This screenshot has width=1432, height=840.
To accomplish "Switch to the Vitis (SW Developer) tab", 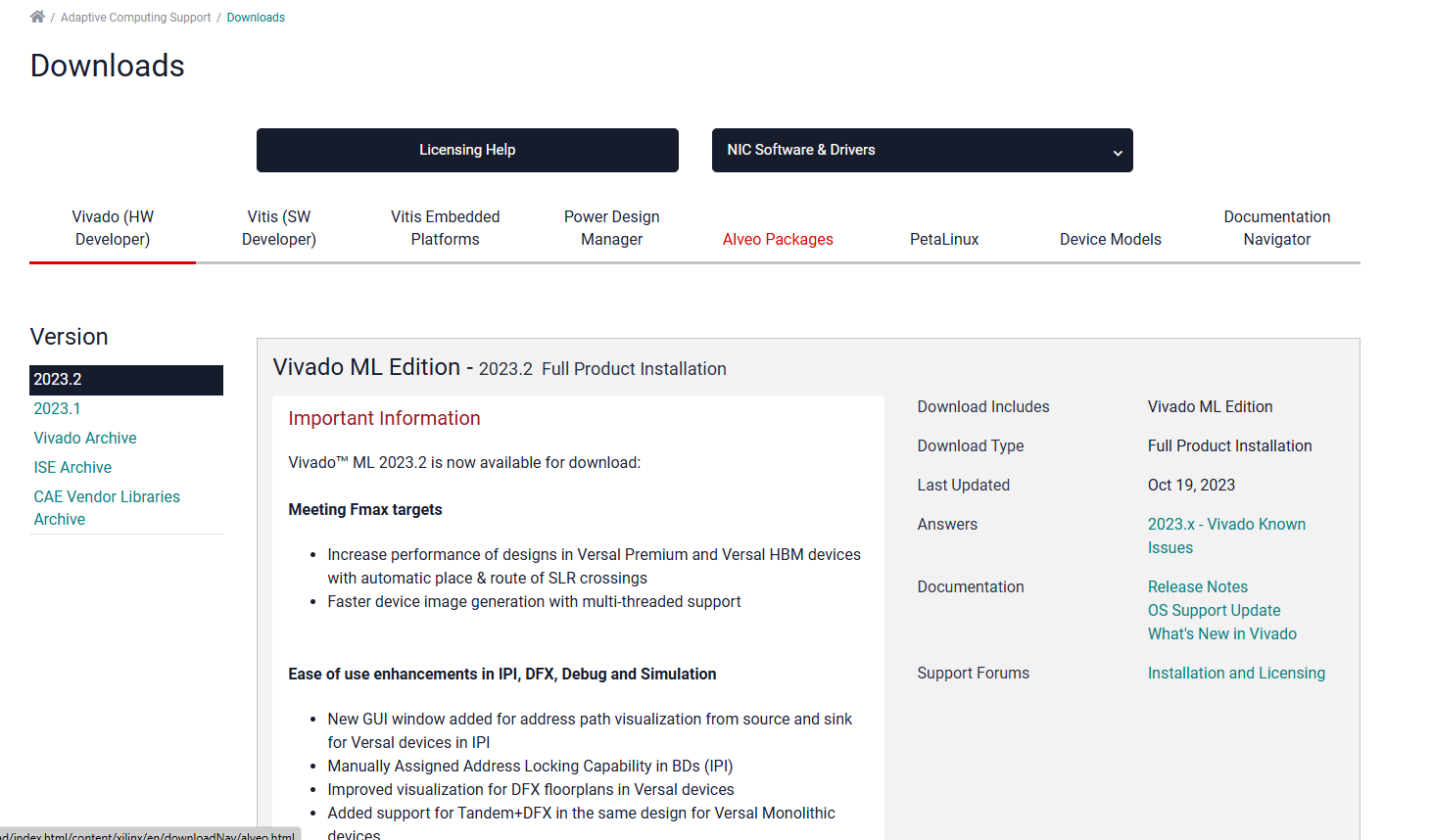I will [x=279, y=228].
